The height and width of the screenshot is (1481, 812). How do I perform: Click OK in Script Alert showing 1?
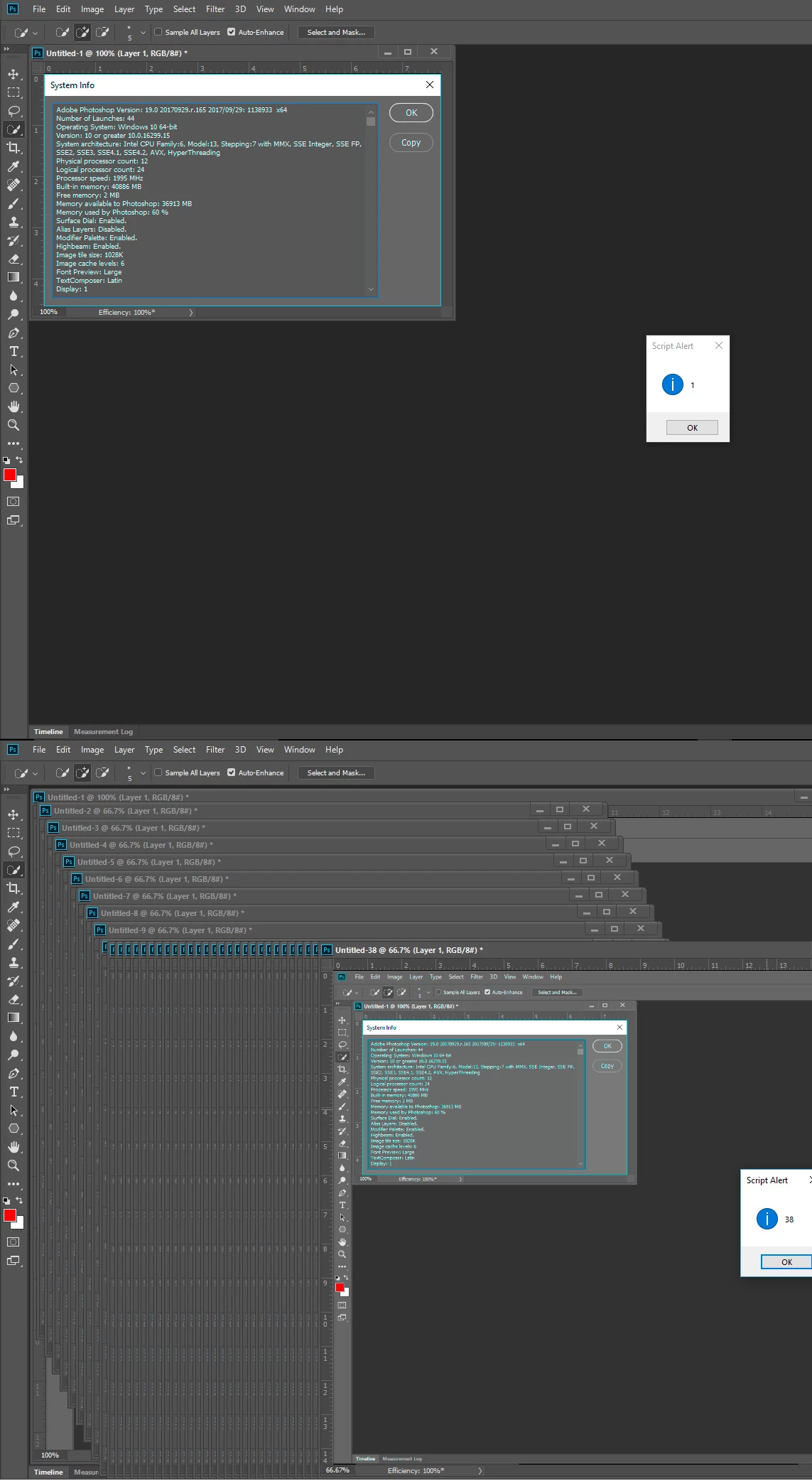(692, 428)
